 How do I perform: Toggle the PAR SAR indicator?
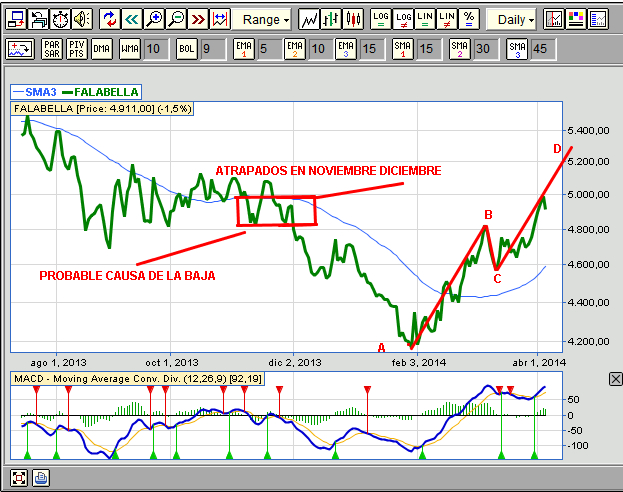point(52,49)
